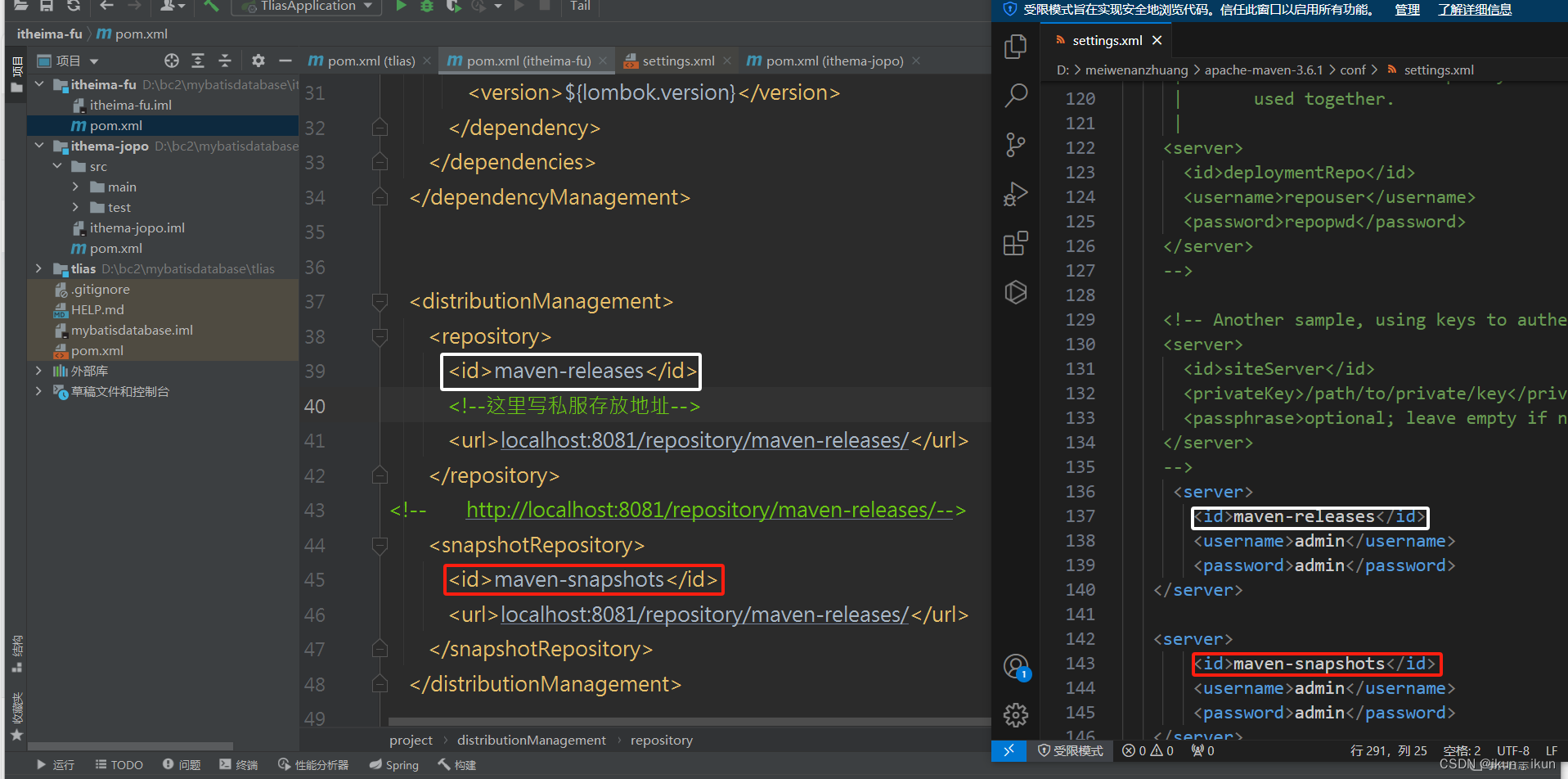Hide the project panel with the minus icon
This screenshot has width=1568, height=779.
point(285,61)
